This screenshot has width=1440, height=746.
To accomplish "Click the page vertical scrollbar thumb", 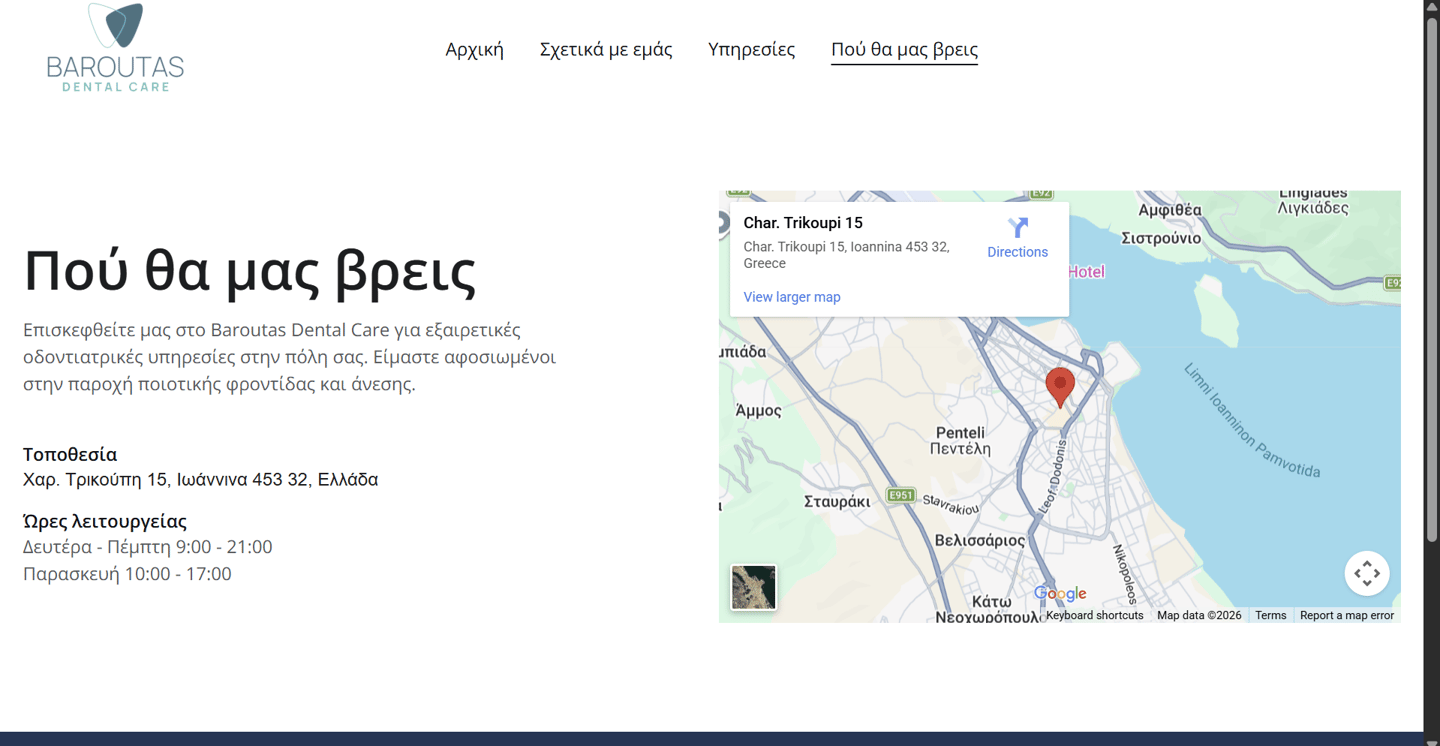I will pyautogui.click(x=1432, y=278).
